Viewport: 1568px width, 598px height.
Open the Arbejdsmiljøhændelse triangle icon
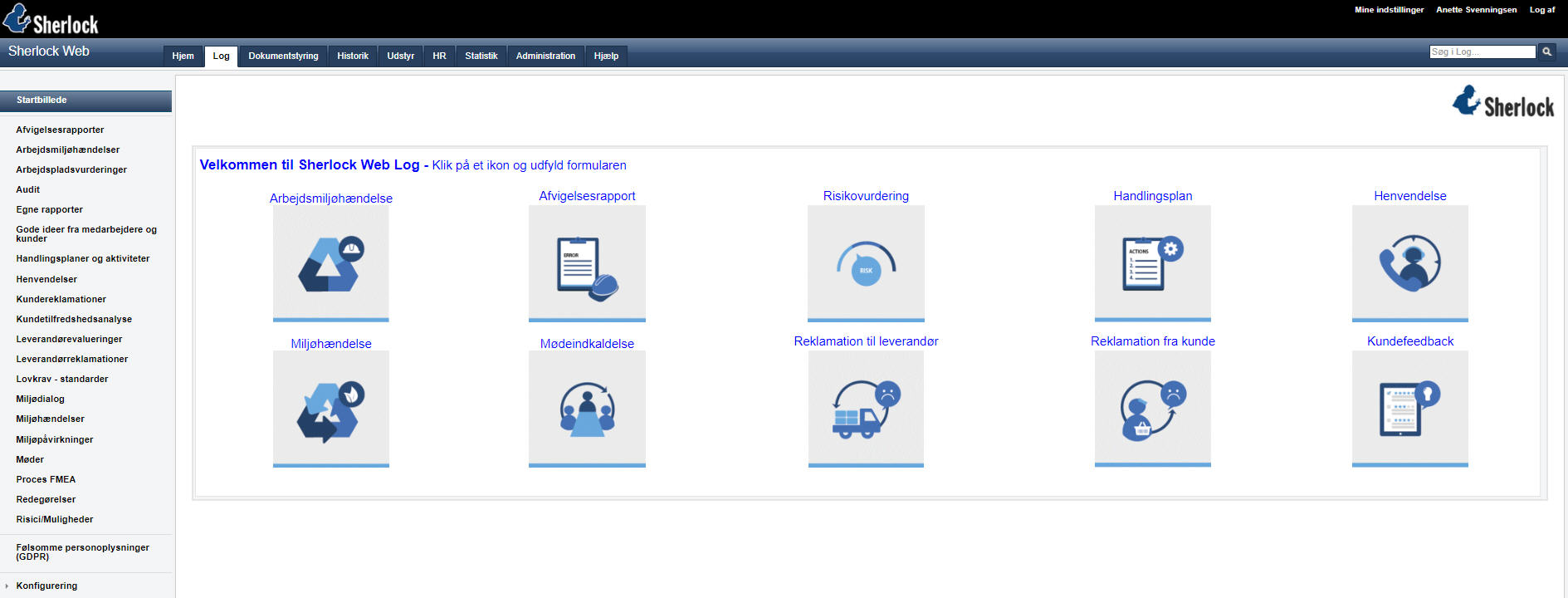point(330,264)
